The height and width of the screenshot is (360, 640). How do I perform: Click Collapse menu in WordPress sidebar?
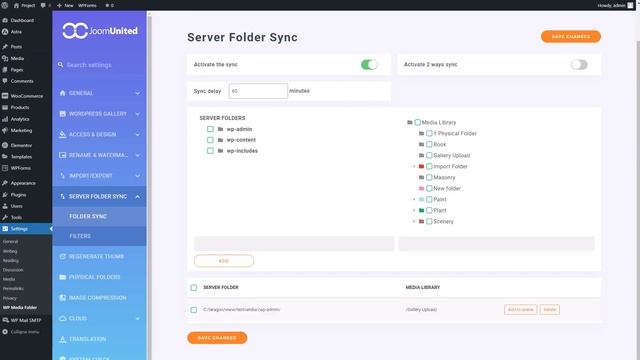tap(20, 332)
